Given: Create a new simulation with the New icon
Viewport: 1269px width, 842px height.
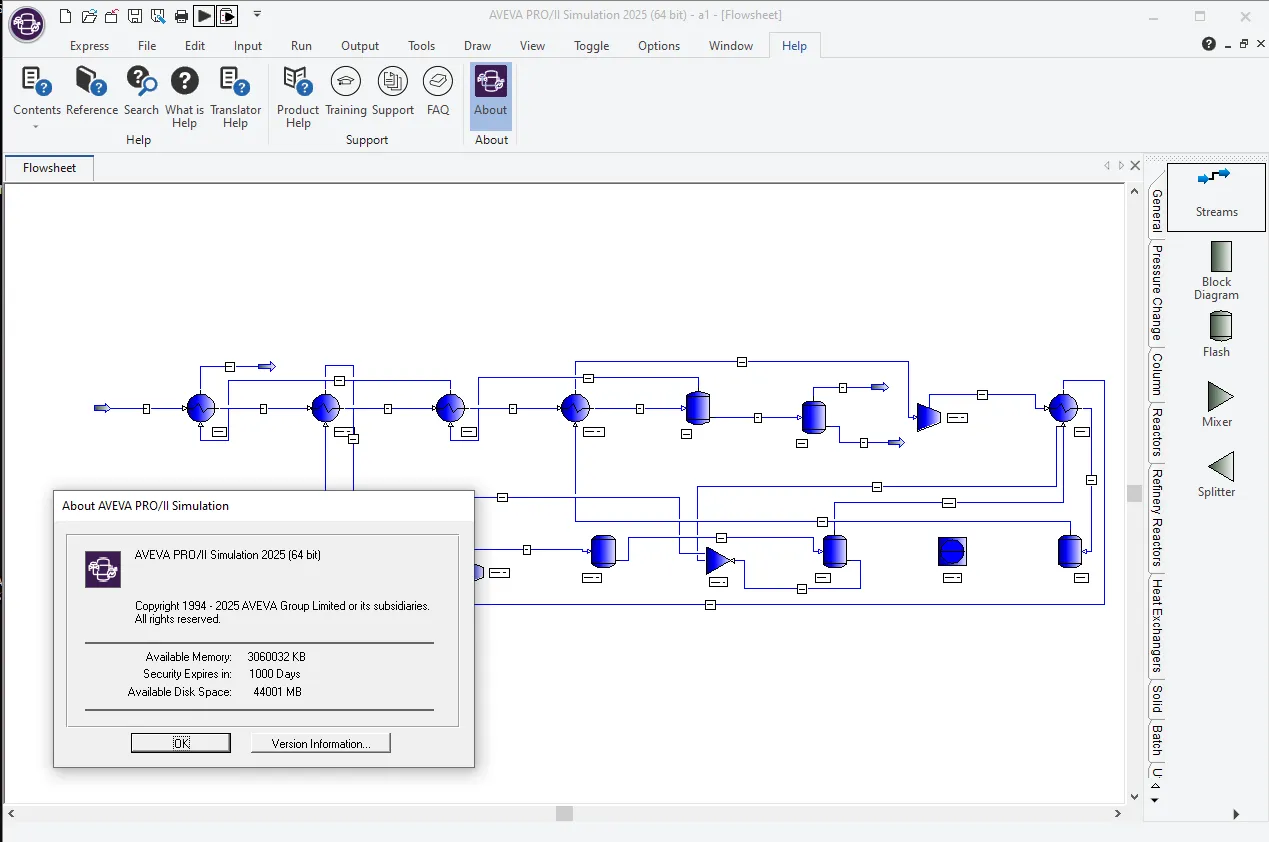Looking at the screenshot, I should pos(66,16).
